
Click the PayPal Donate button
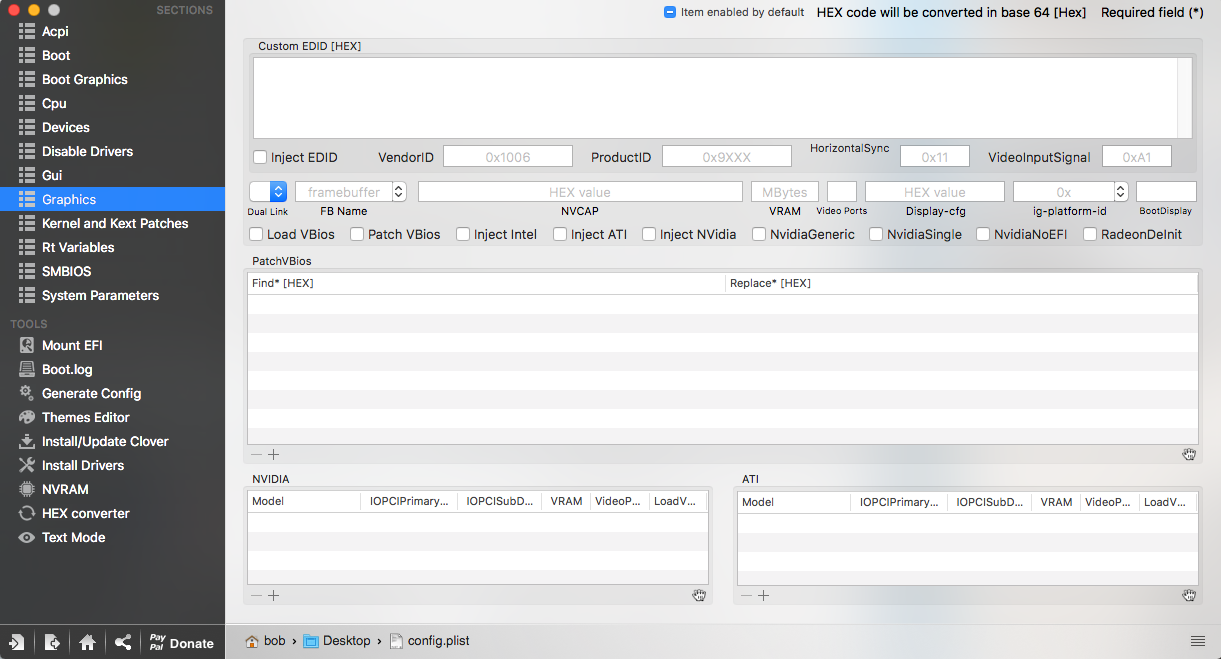tap(181, 642)
